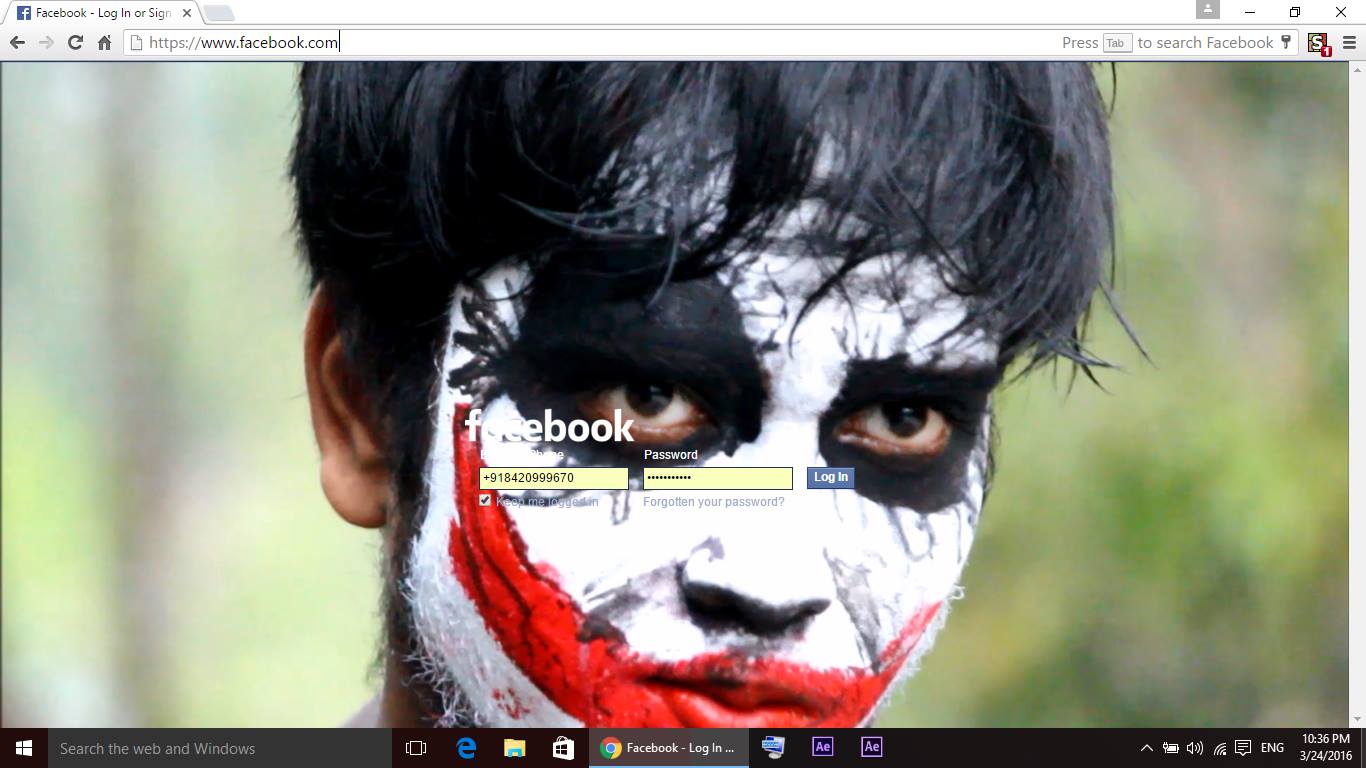1366x768 pixels.
Task: Open Windows Store from taskbar
Action: [x=563, y=748]
